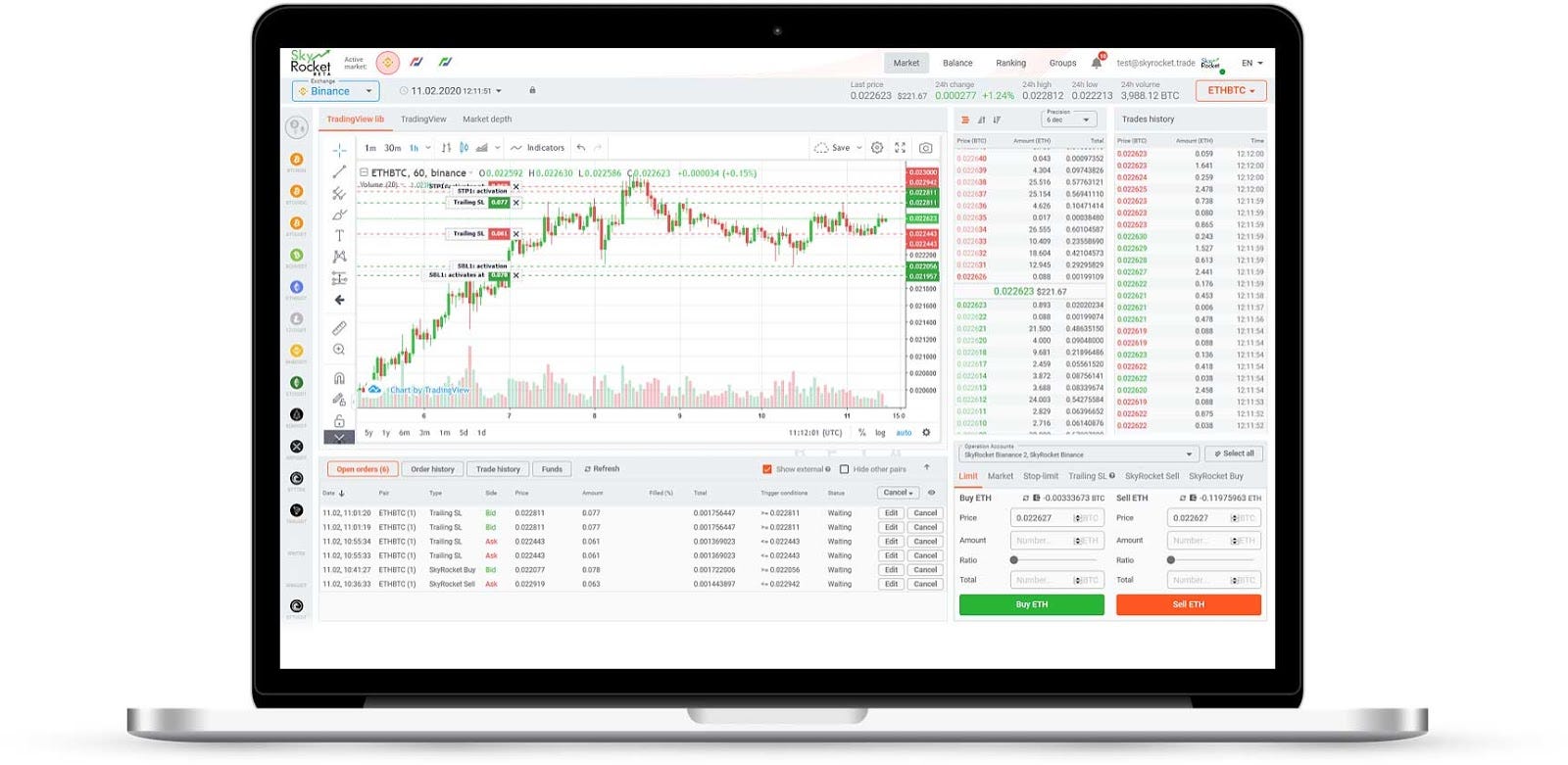Screen dimensions: 1568x765
Task: Cancel the SkyRocket Sell order
Action: 925,584
